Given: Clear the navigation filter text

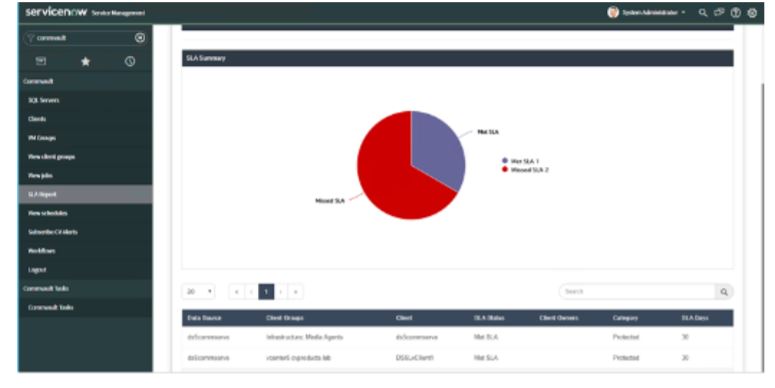Looking at the screenshot, I should pos(140,38).
